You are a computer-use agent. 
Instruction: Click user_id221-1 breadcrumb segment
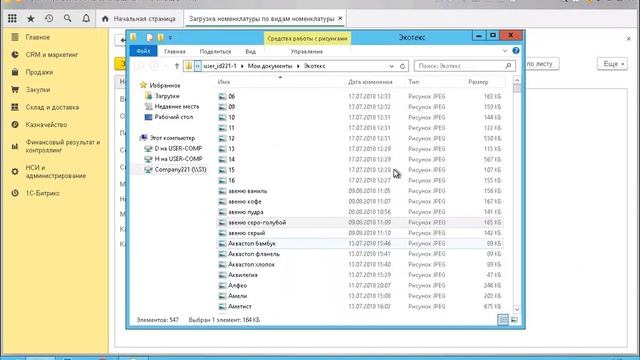(x=220, y=66)
